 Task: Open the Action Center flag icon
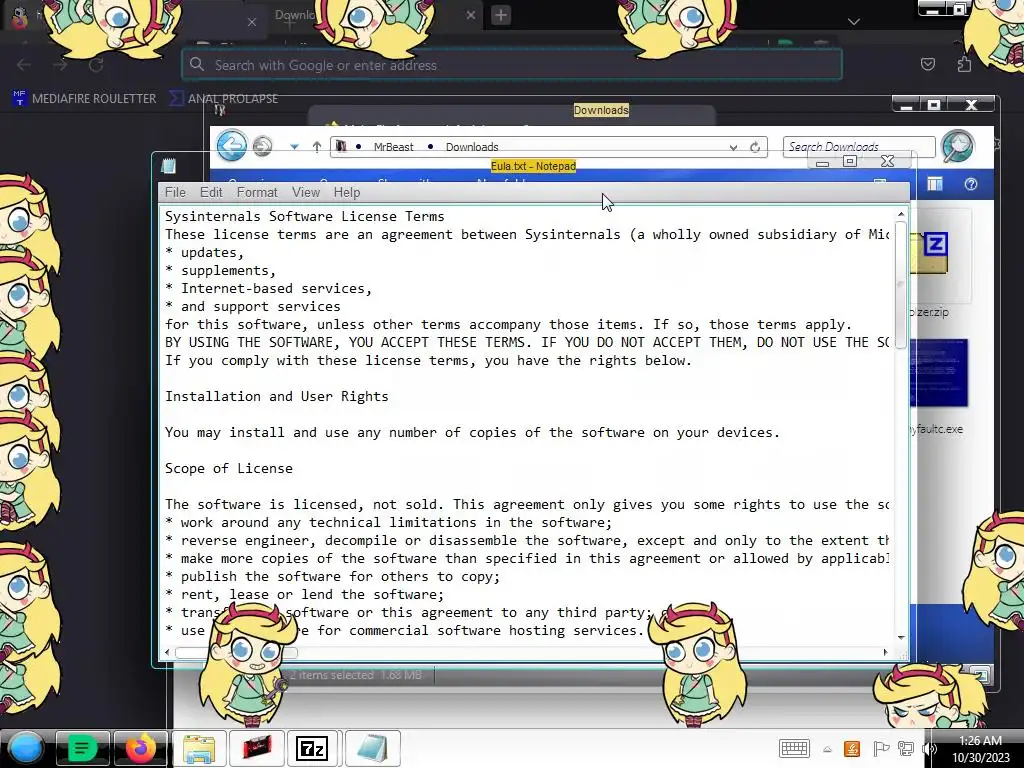[880, 748]
